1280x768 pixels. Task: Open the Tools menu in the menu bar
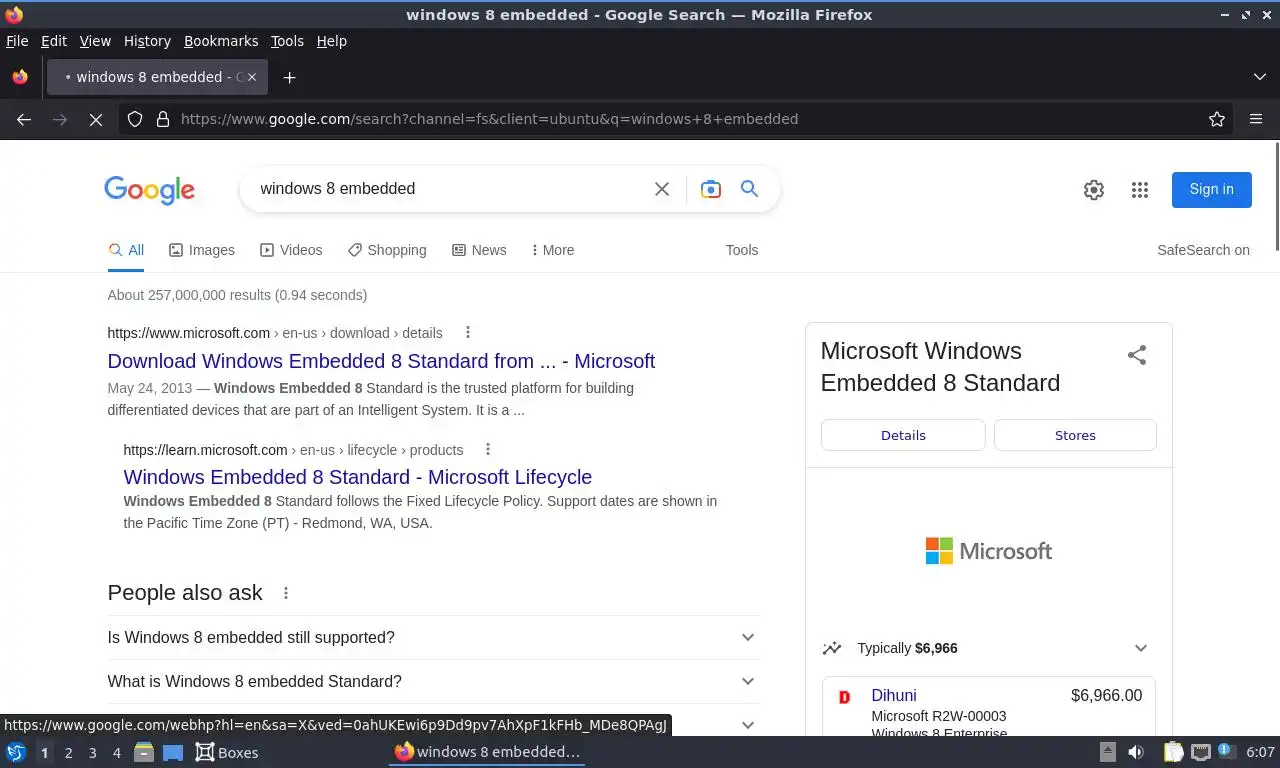tap(287, 41)
